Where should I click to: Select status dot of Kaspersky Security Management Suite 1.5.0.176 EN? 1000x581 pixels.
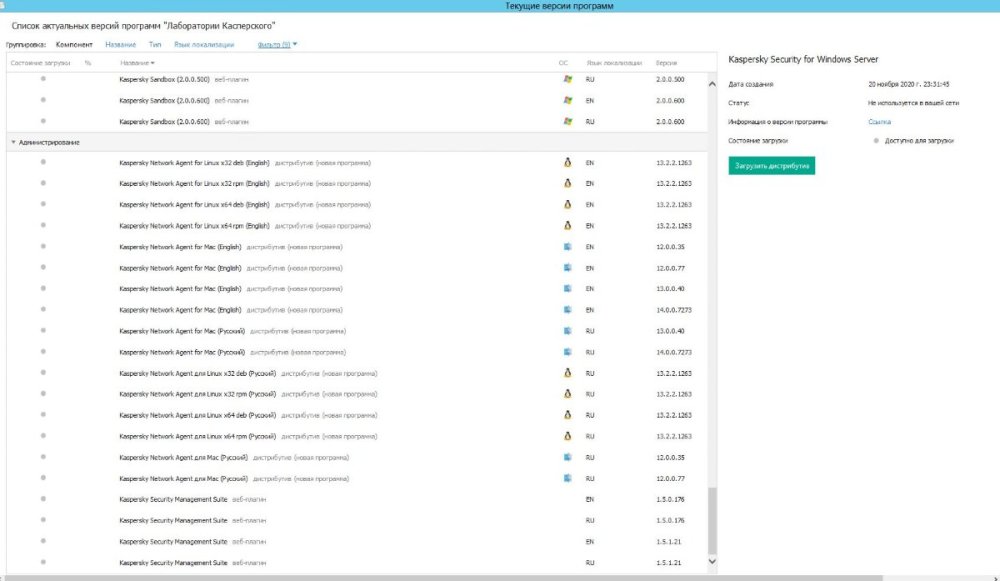tap(43, 499)
